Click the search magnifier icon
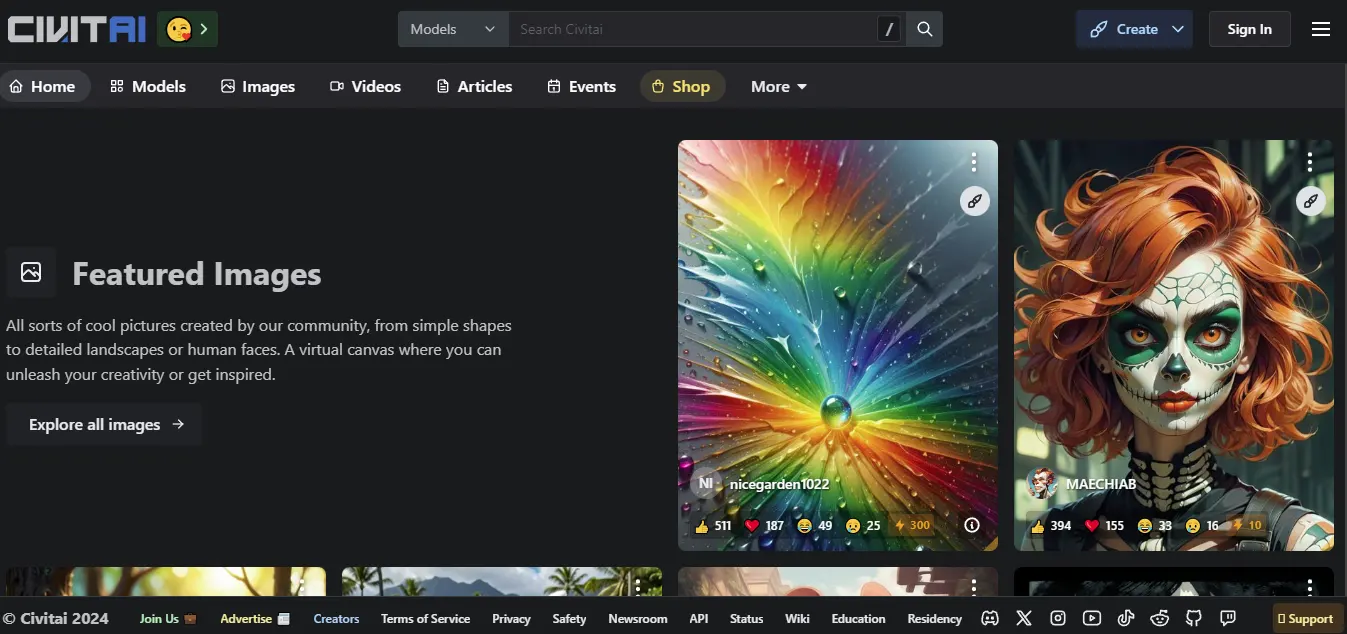The width and height of the screenshot is (1347, 634). tap(925, 29)
